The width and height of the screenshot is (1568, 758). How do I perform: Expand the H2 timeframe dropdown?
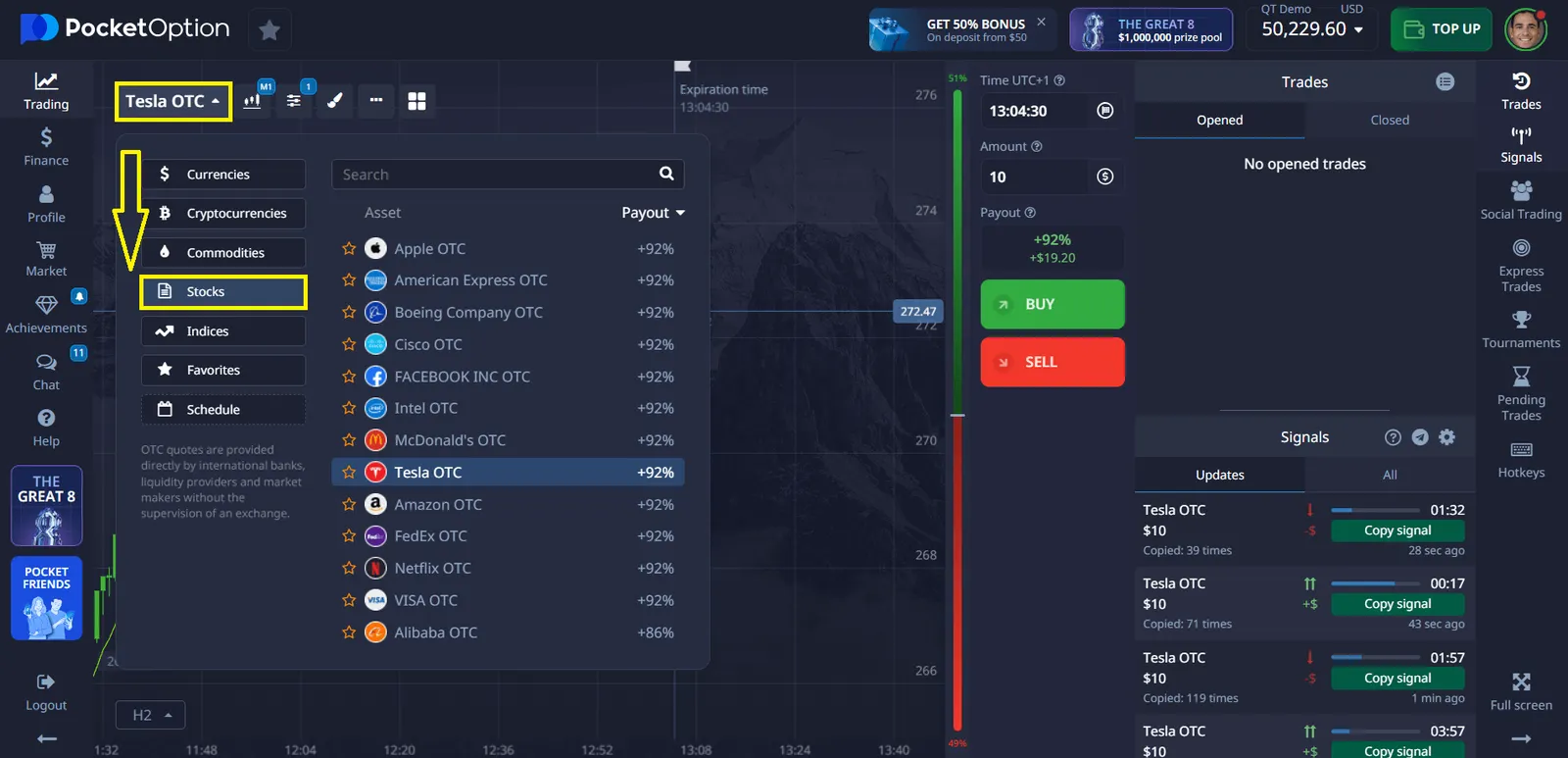coord(151,715)
